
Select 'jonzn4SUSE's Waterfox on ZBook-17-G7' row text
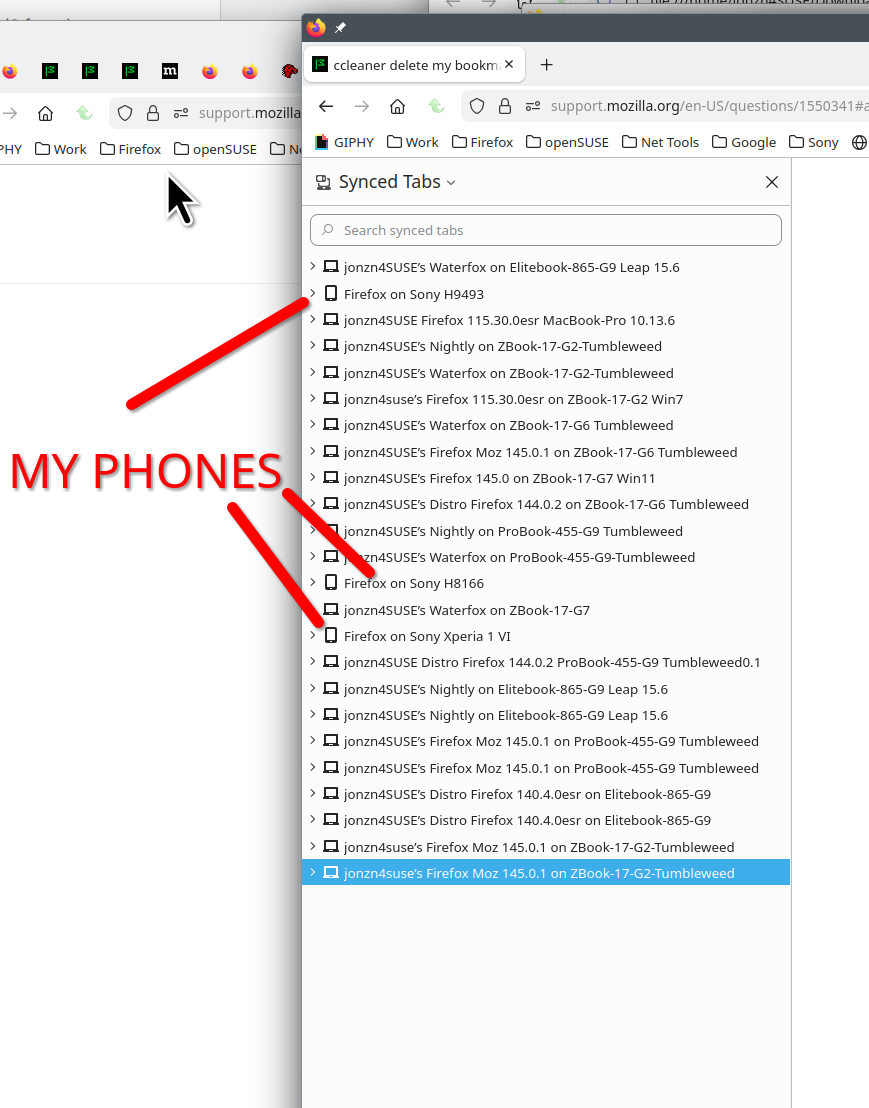pyautogui.click(x=466, y=610)
